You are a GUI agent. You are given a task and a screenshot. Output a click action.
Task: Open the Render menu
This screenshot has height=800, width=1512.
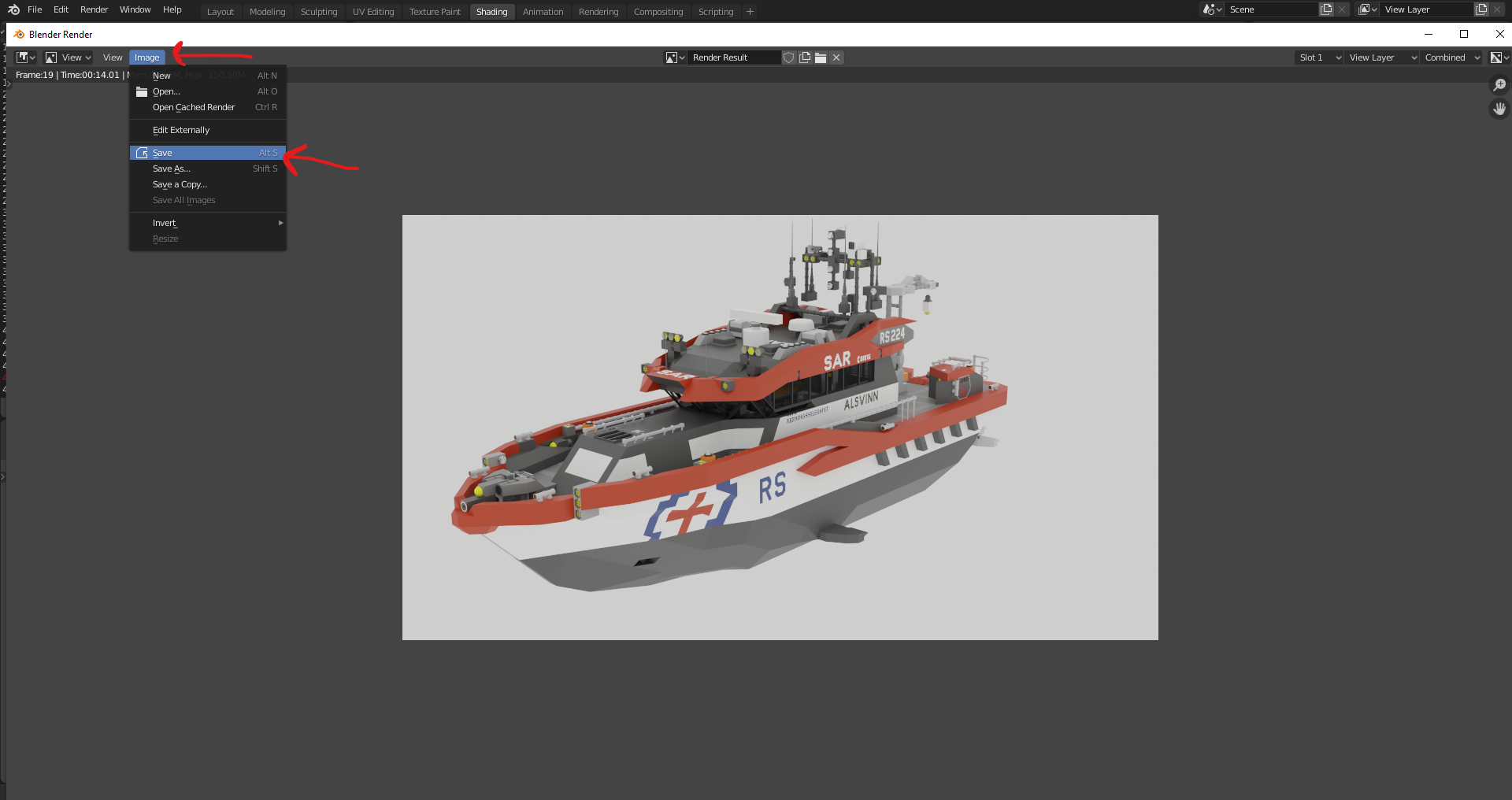click(94, 10)
